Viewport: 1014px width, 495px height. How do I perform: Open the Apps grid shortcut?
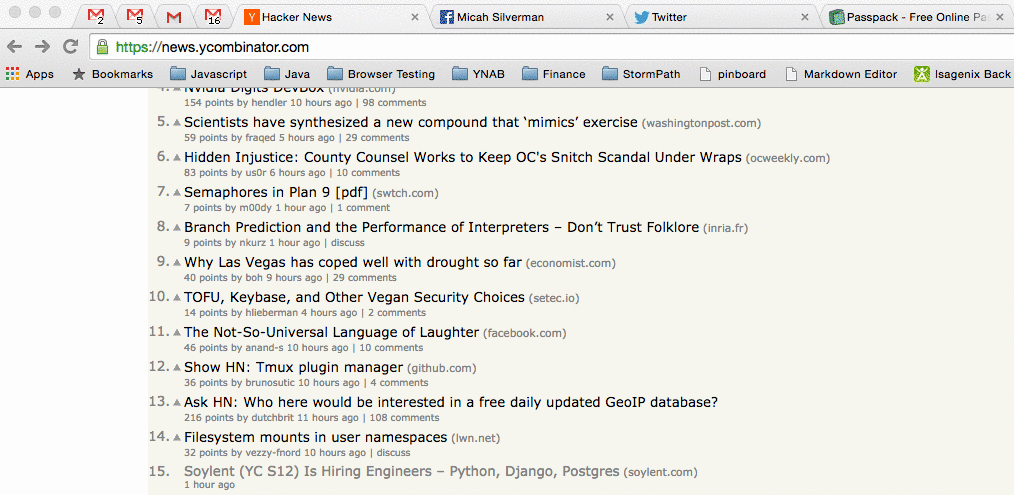pyautogui.click(x=29, y=74)
